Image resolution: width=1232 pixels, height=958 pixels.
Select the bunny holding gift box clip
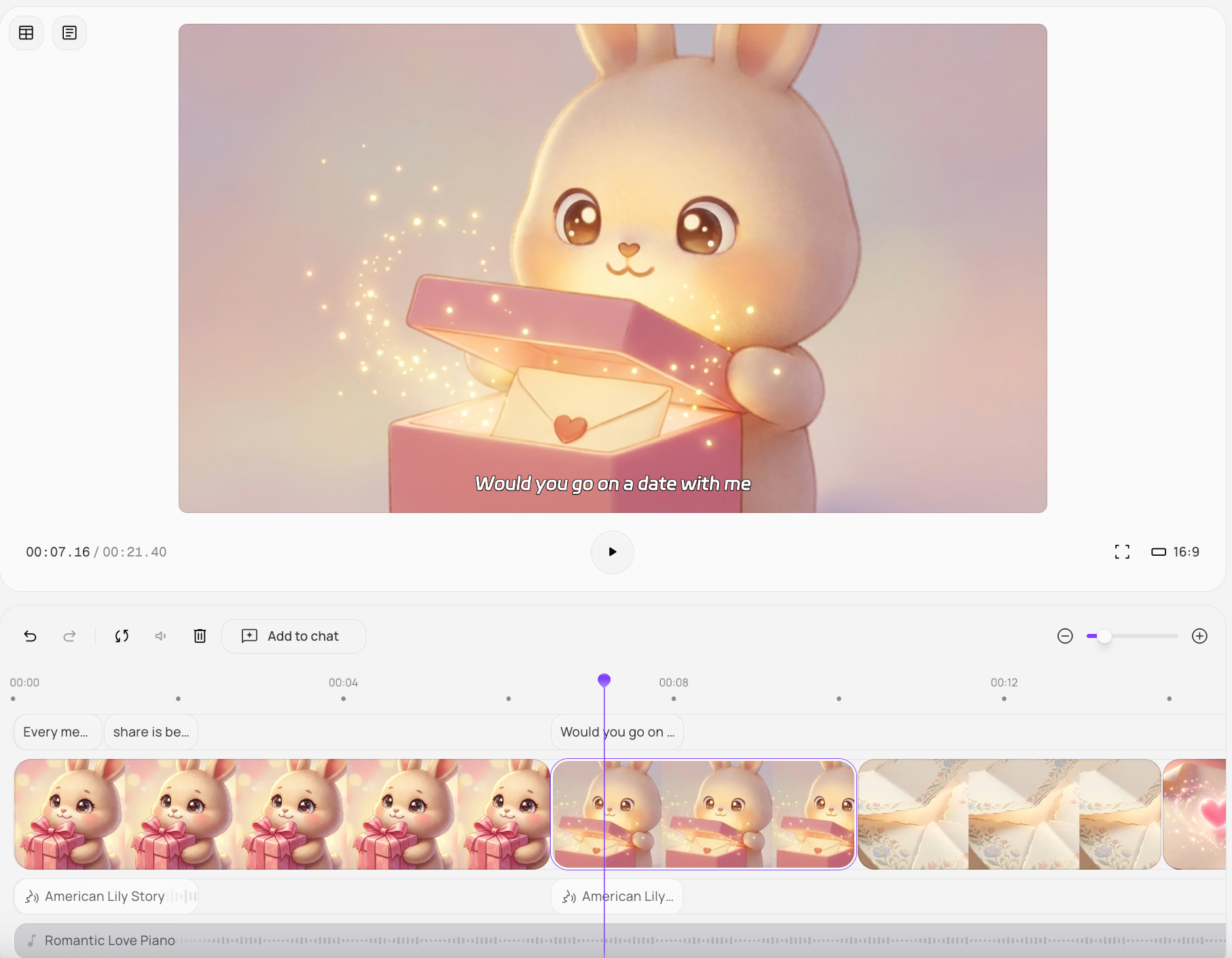[x=282, y=814]
